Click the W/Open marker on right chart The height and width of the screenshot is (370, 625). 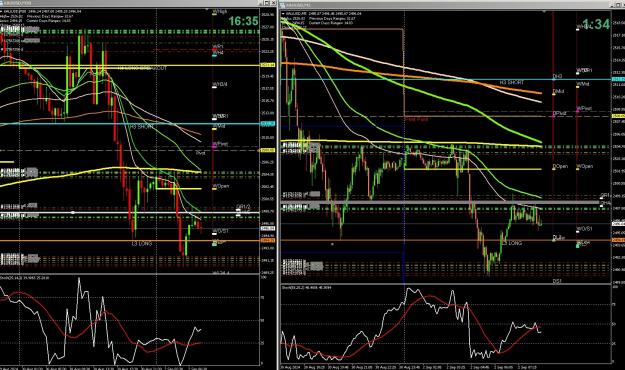pyautogui.click(x=584, y=166)
